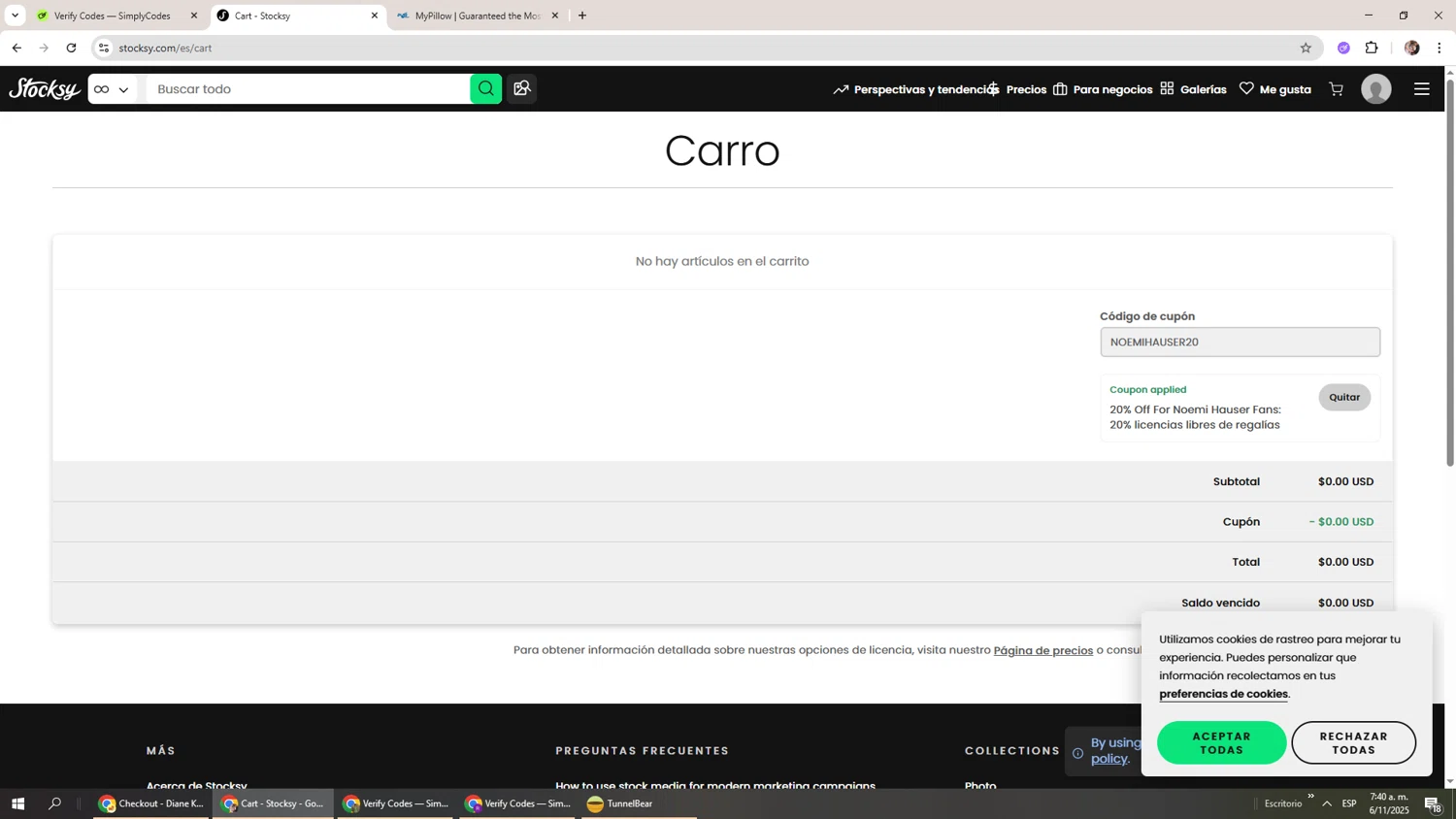Open the user profile avatar
Viewport: 1456px width, 819px height.
[1376, 89]
